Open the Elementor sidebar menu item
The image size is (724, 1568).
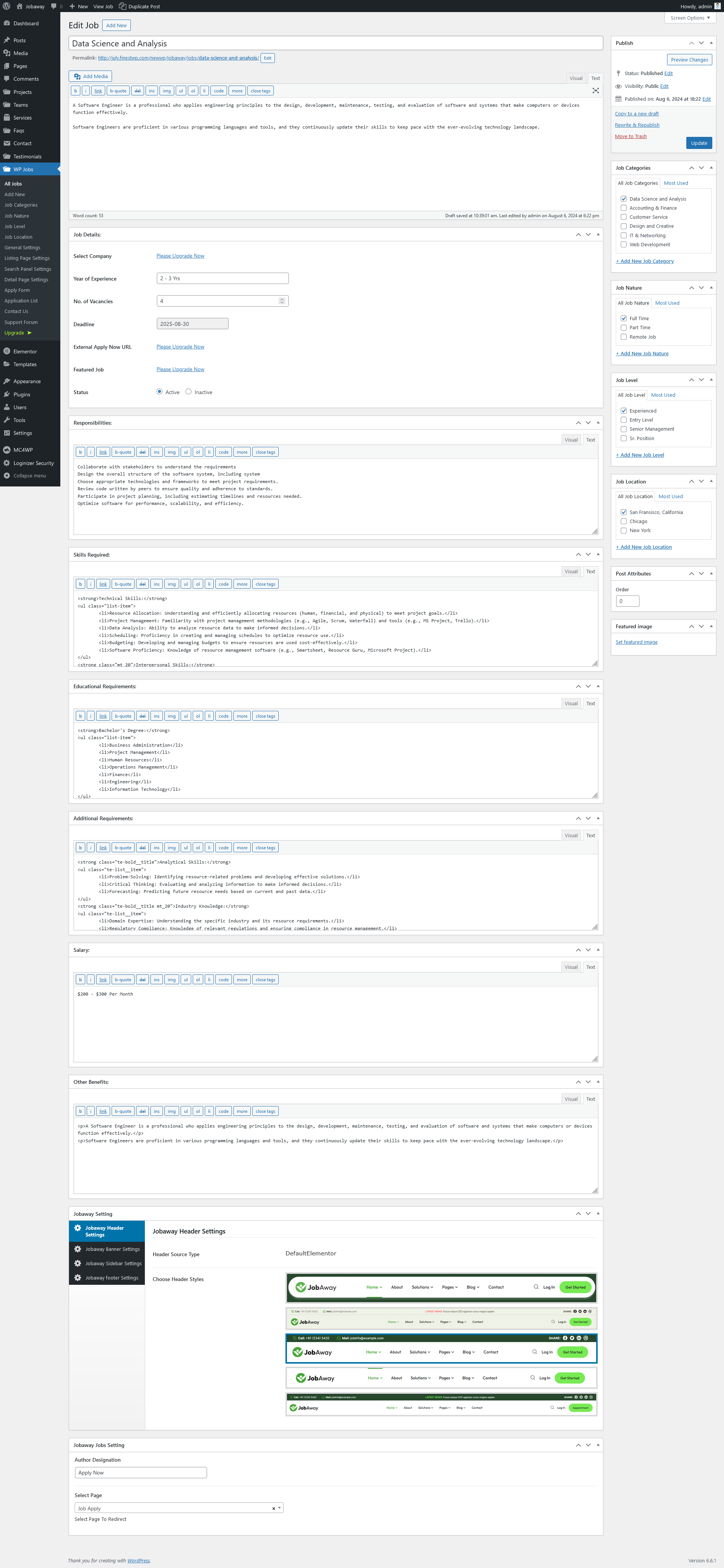click(25, 351)
